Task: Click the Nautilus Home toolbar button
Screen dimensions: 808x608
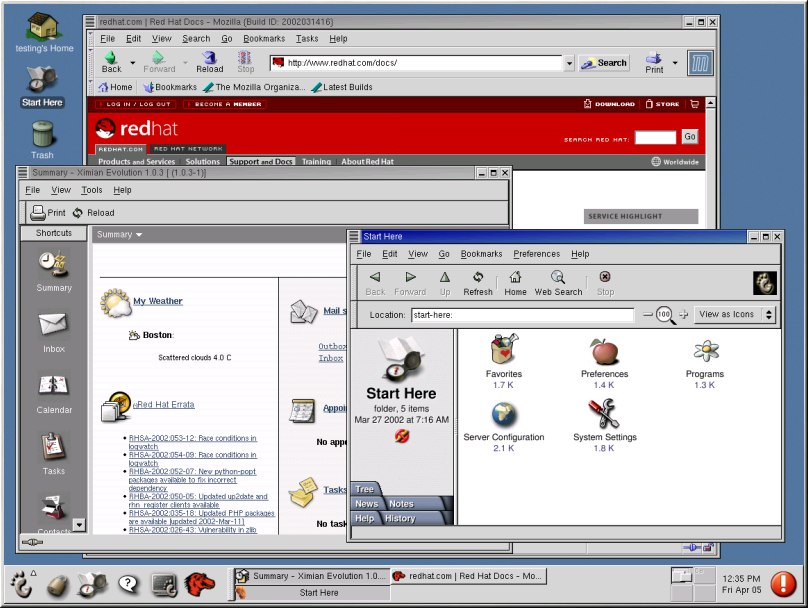Action: 515,283
